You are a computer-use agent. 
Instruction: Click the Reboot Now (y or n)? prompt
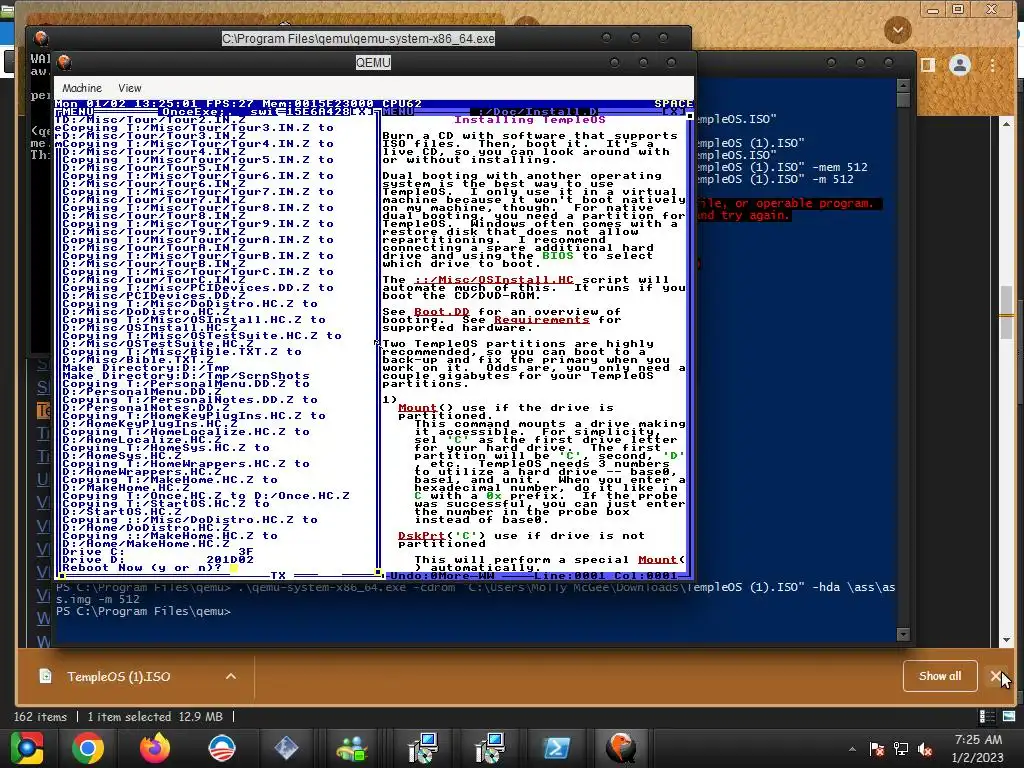(x=141, y=568)
